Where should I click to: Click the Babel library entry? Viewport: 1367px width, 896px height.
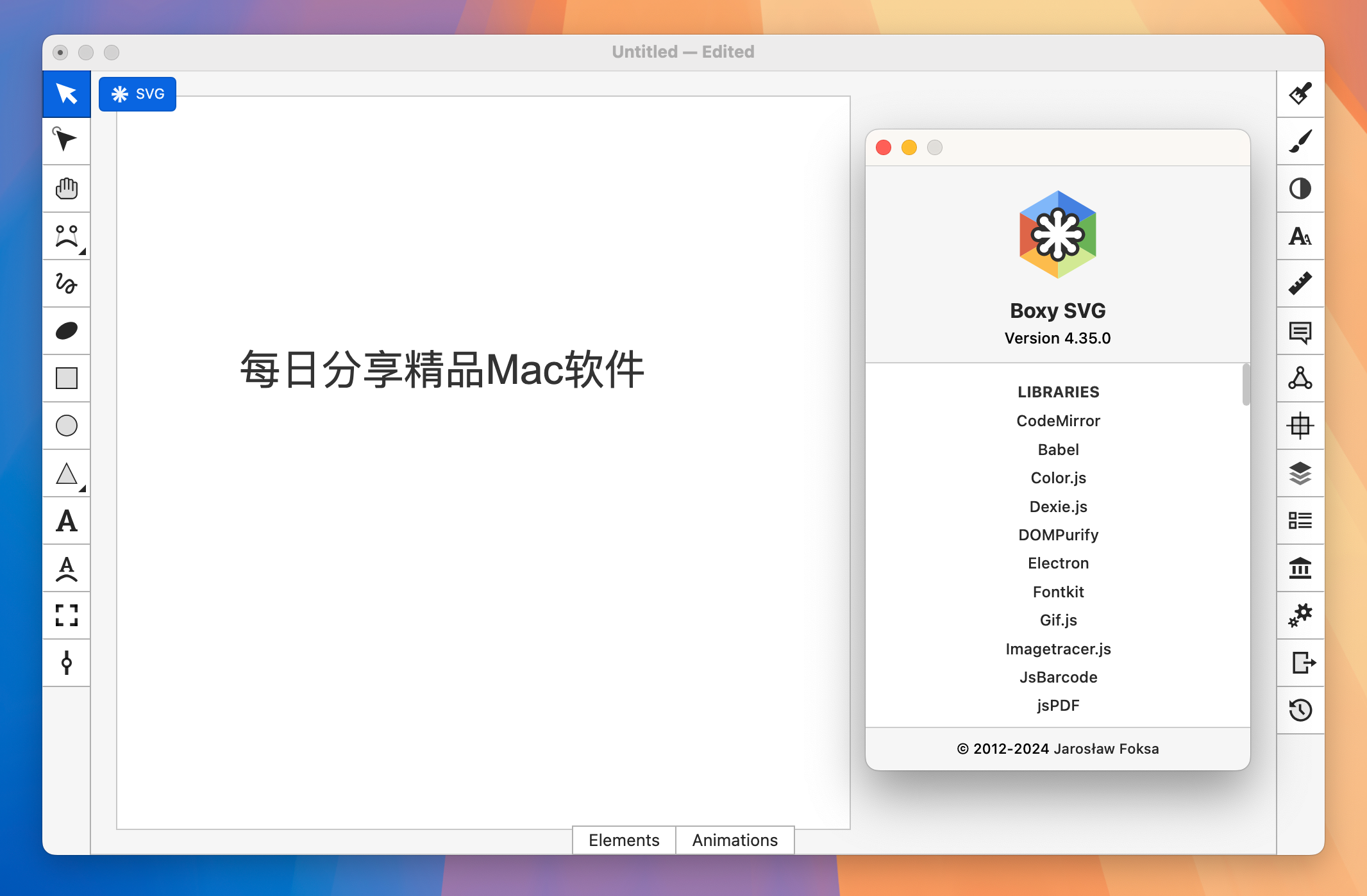click(1058, 450)
